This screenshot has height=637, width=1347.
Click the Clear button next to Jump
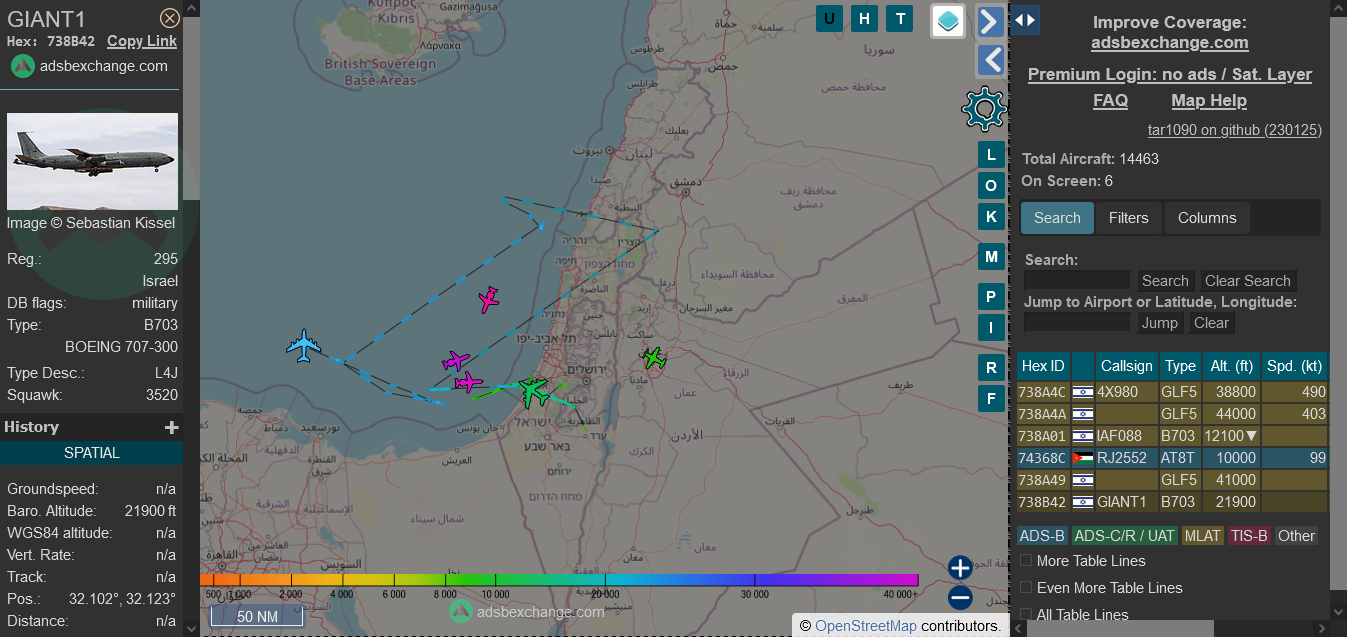(x=1211, y=323)
